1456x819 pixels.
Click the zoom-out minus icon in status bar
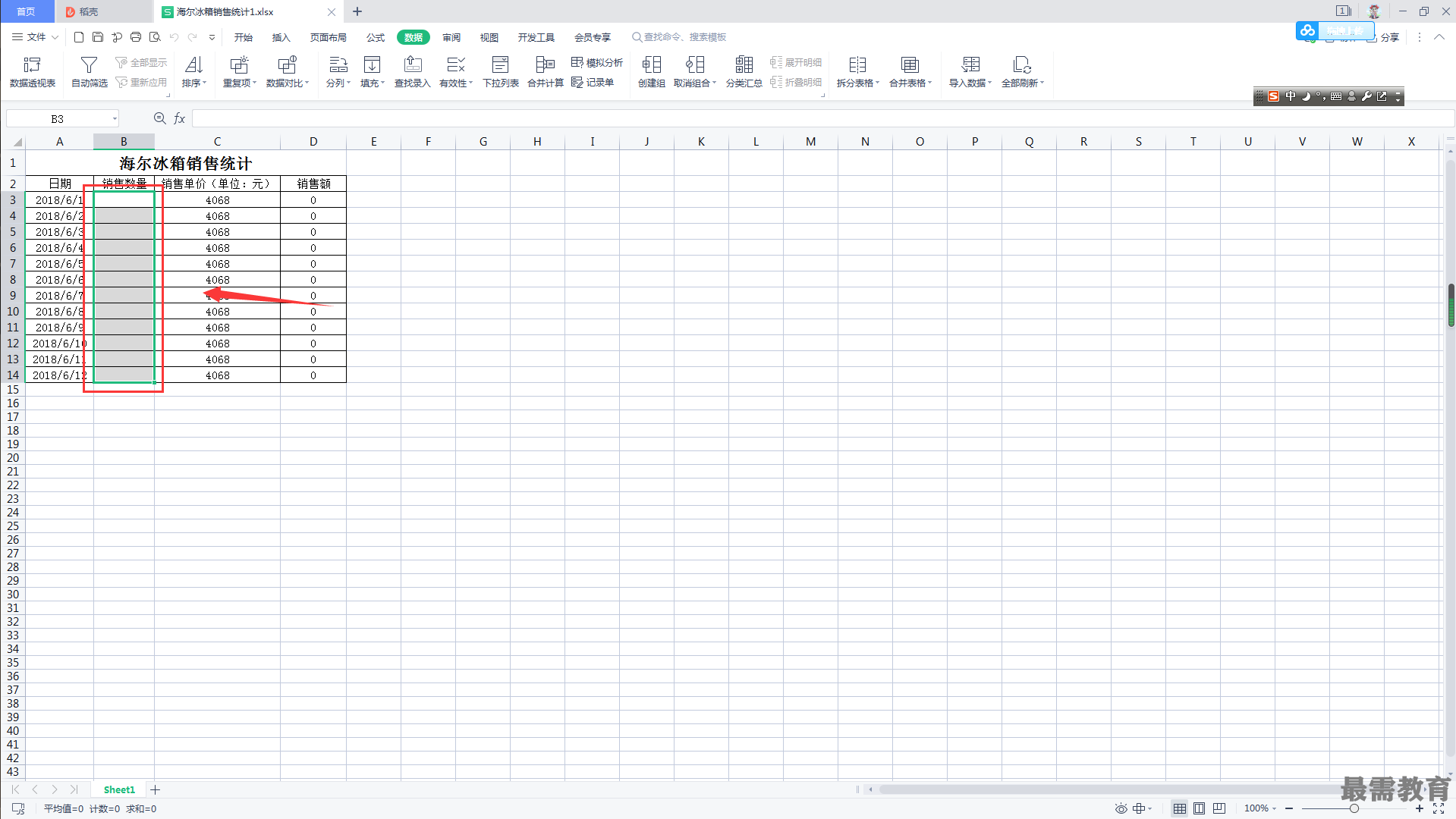[1289, 808]
